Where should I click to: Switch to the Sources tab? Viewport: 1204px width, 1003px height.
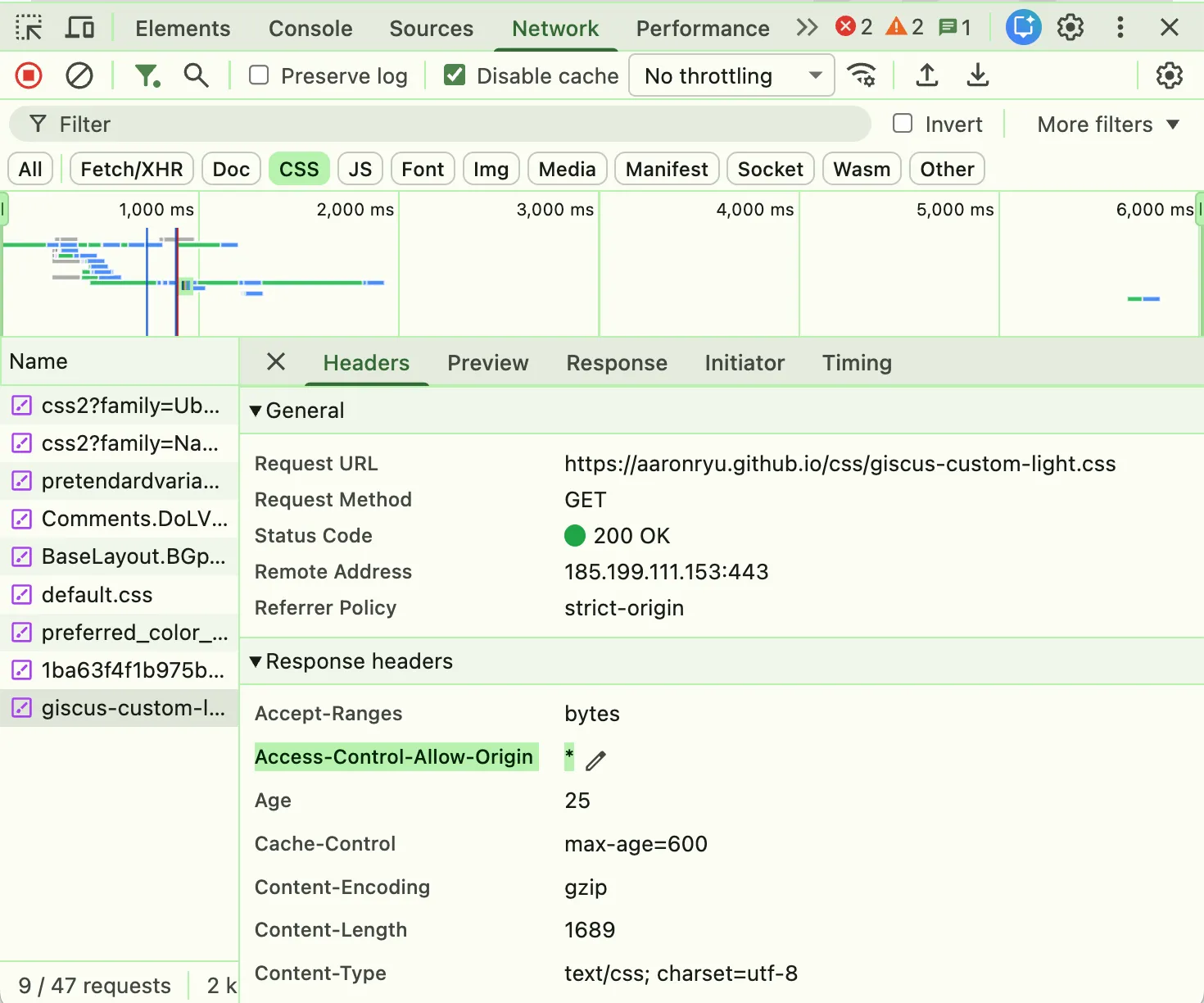[432, 29]
